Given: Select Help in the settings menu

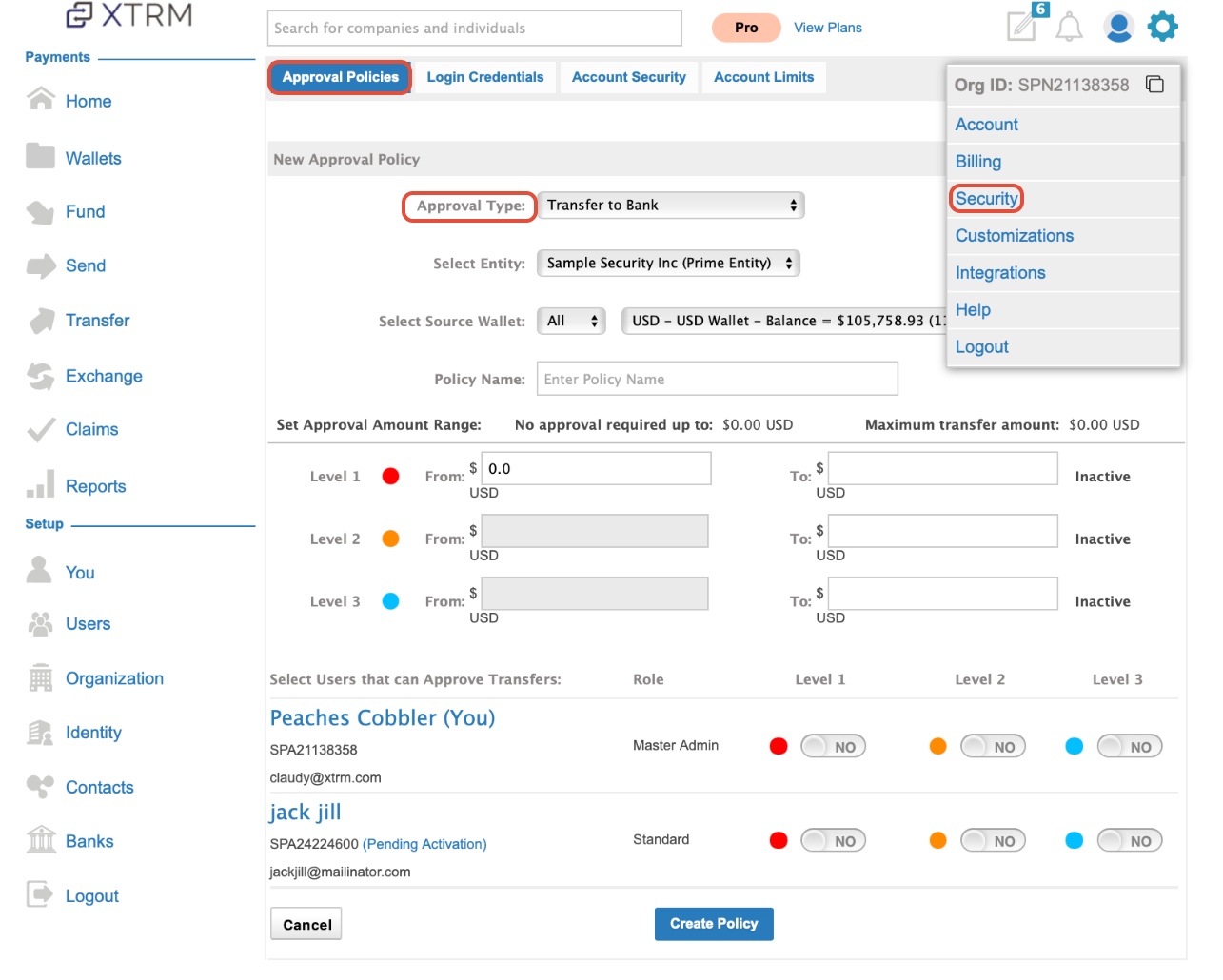Looking at the screenshot, I should (973, 310).
